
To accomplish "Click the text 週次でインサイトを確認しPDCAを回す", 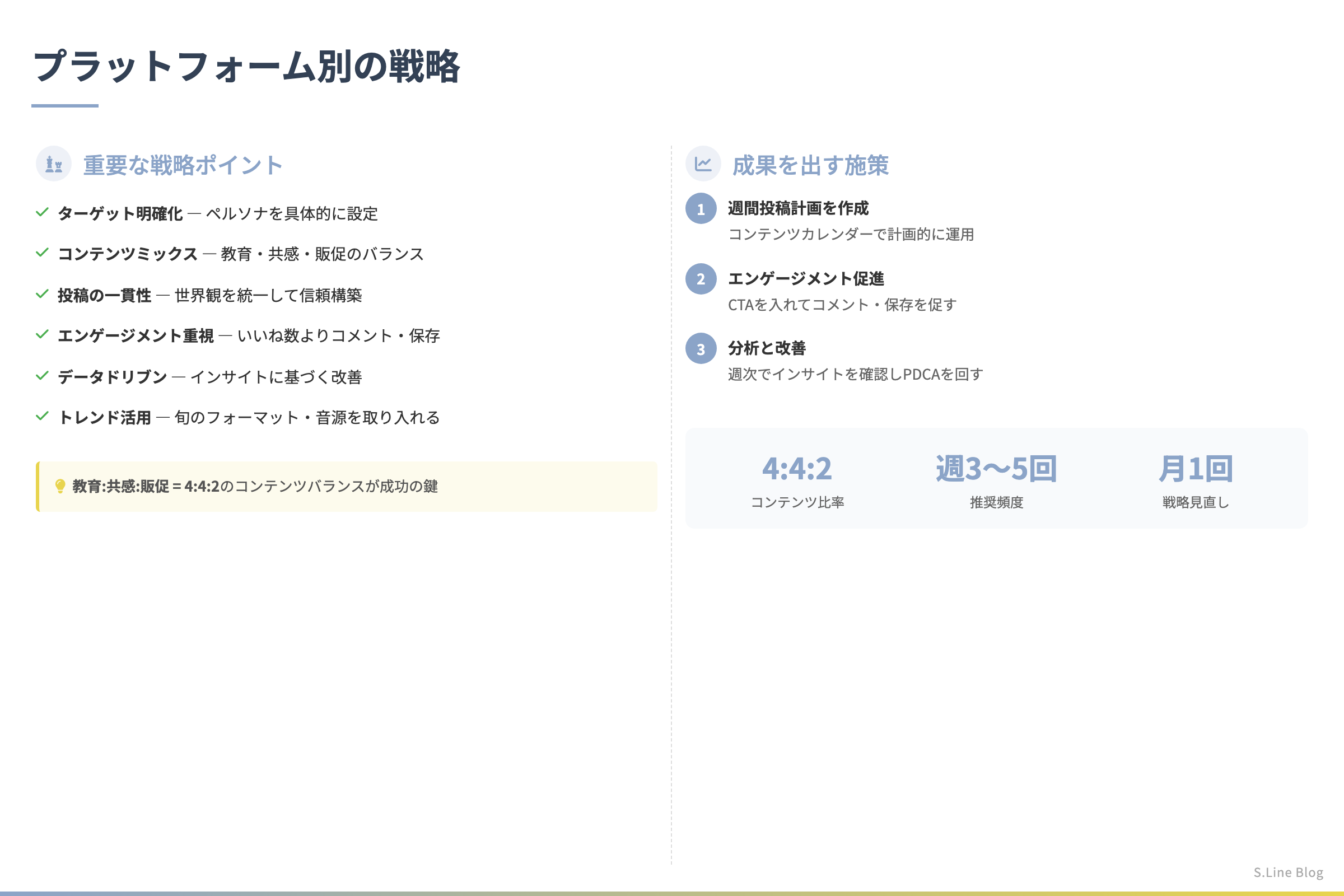I will tap(856, 374).
